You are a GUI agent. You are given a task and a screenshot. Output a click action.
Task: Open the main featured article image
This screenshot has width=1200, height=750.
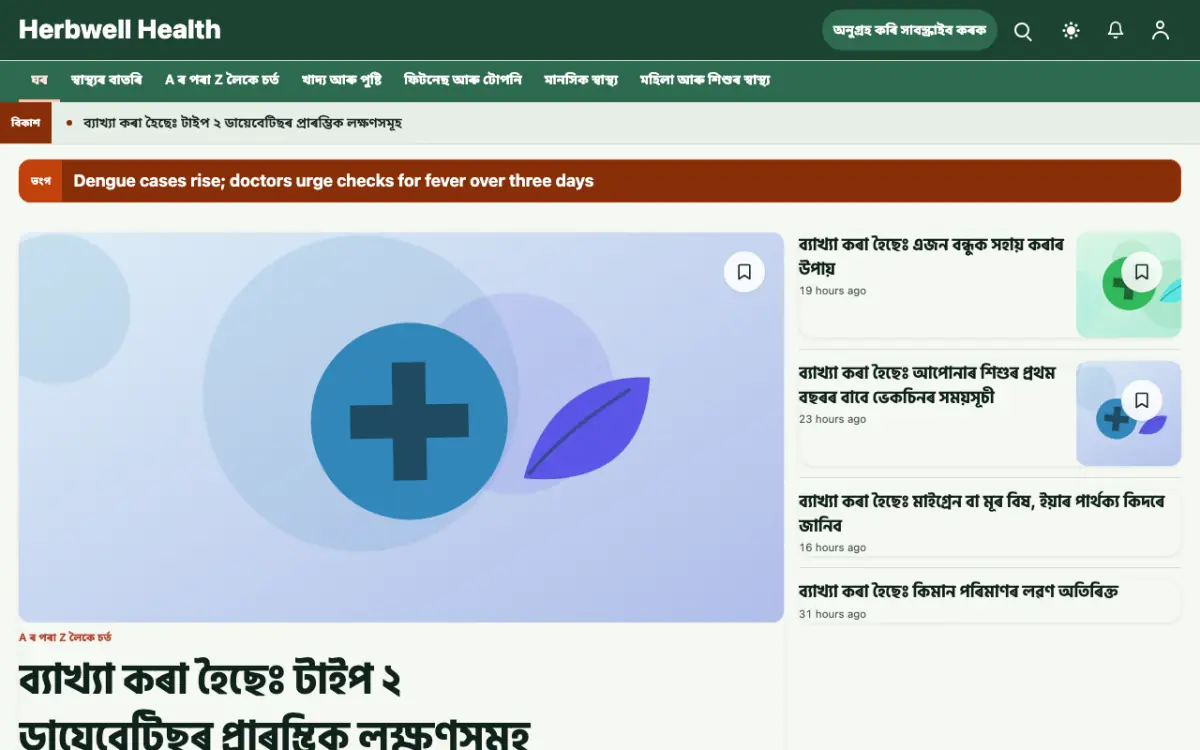401,427
